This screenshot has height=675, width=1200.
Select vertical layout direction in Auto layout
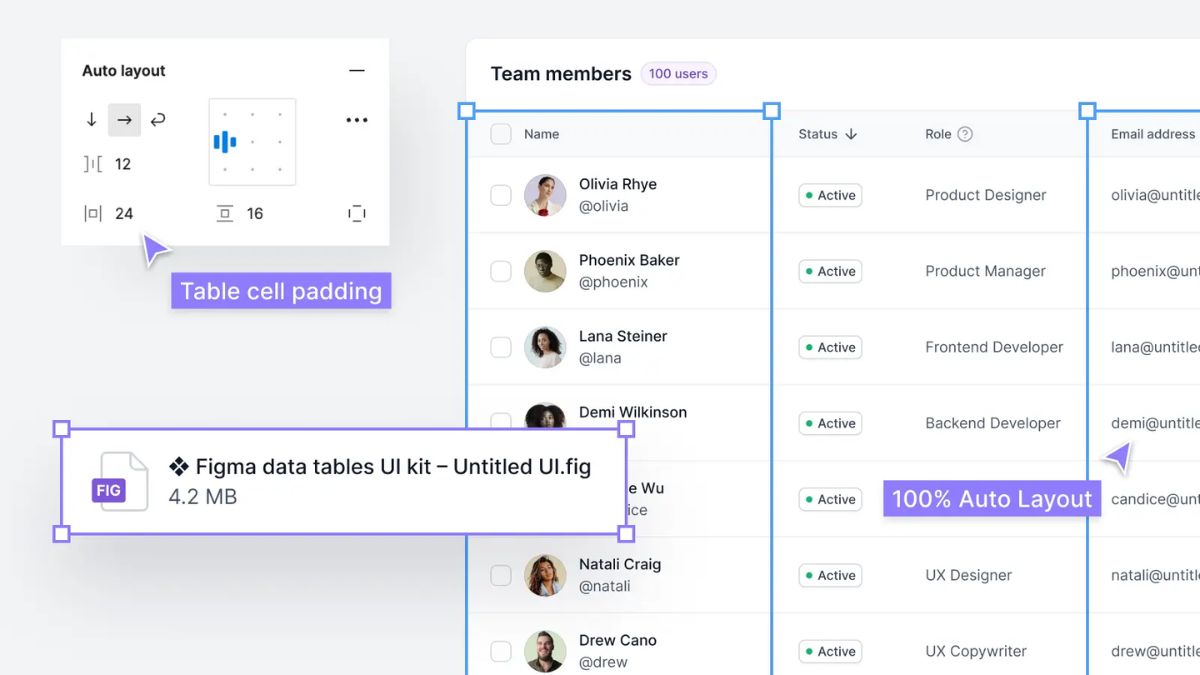pos(90,119)
